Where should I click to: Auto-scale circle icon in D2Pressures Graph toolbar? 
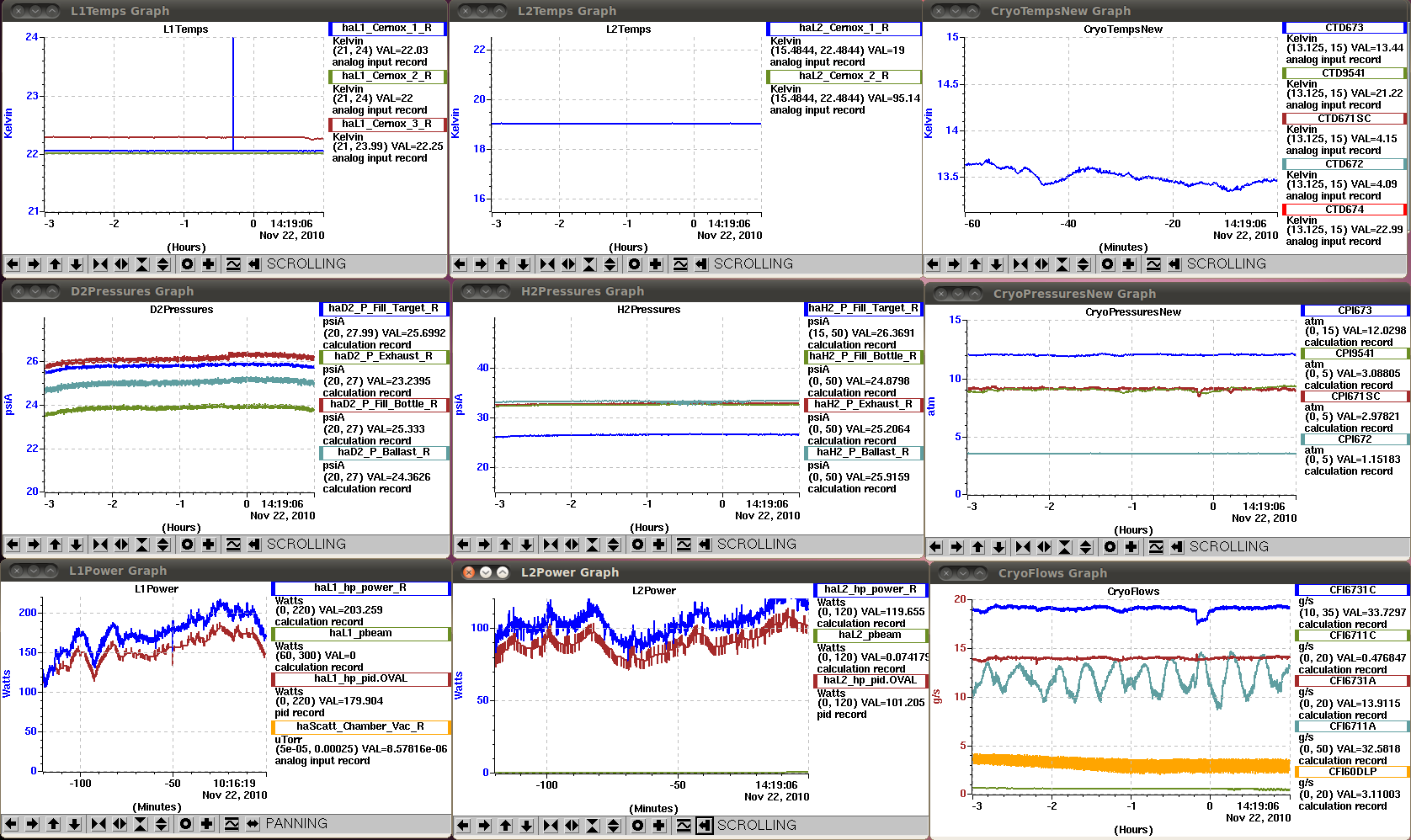pyautogui.click(x=188, y=545)
